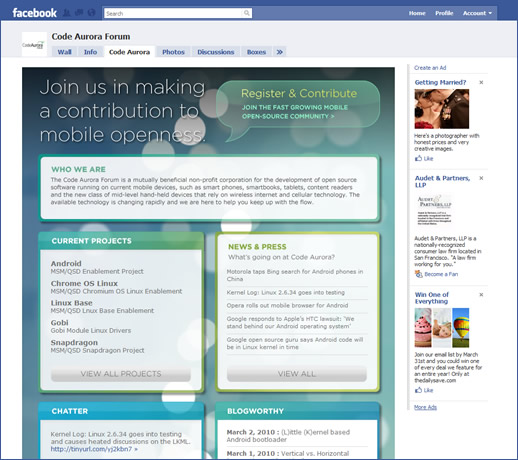Click the Facebook logo
Viewport: 518px width, 460px height.
pyautogui.click(x=34, y=13)
